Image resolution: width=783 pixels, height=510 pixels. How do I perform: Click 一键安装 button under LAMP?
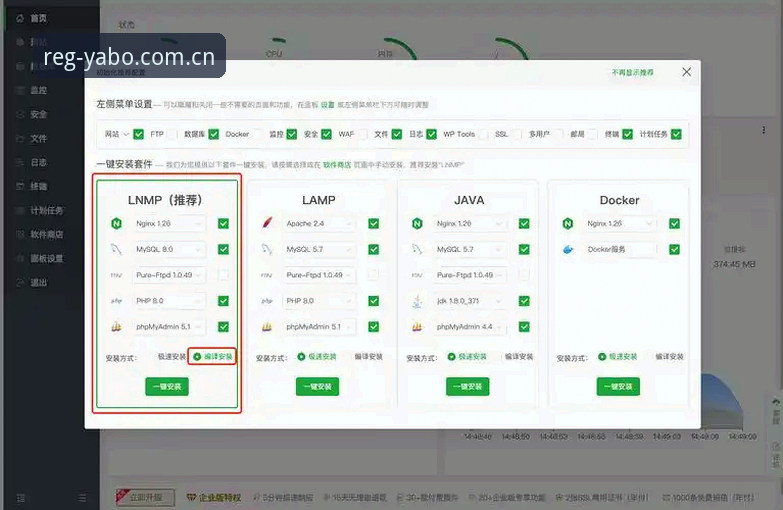coord(318,387)
